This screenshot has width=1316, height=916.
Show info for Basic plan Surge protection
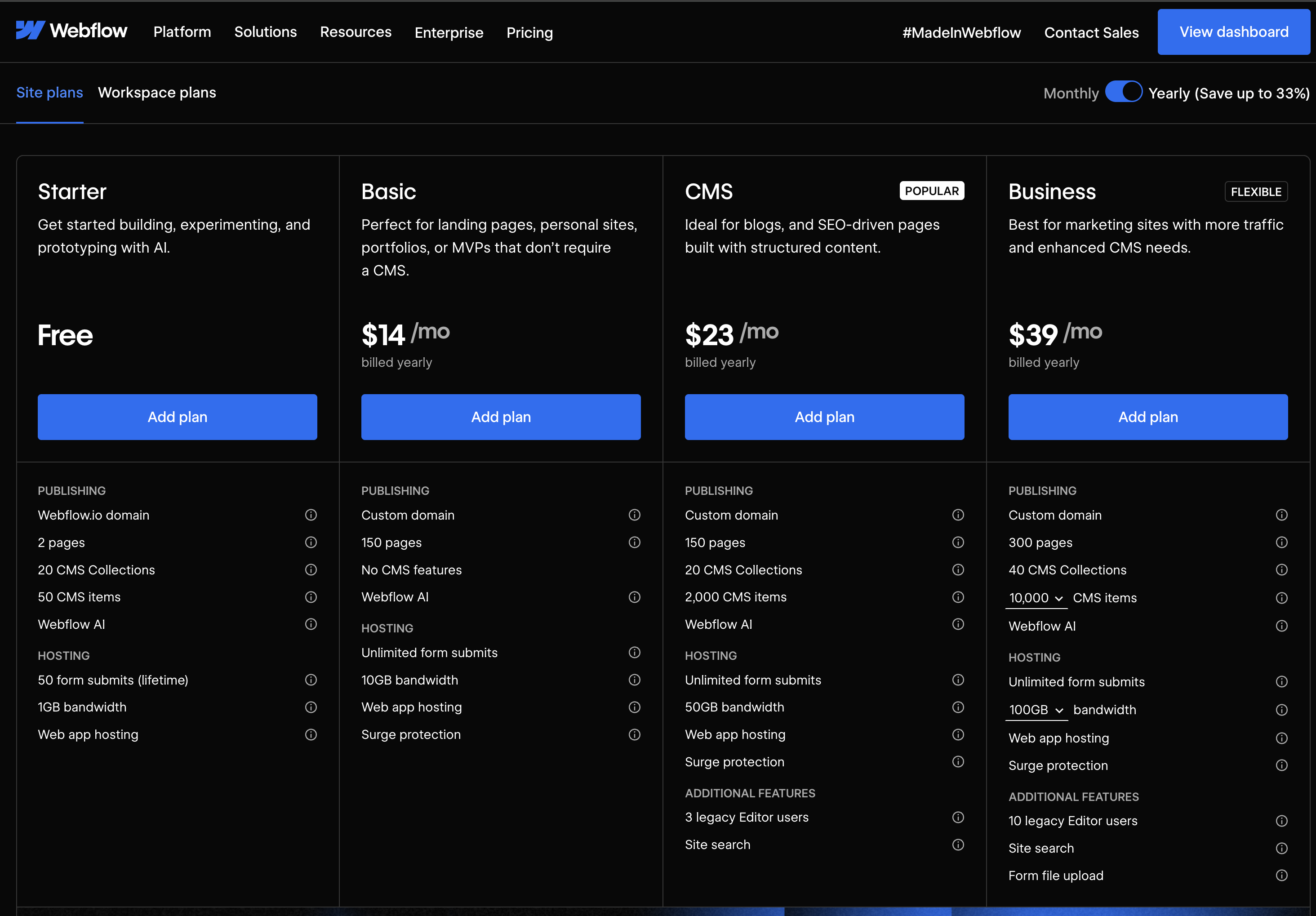tap(634, 734)
